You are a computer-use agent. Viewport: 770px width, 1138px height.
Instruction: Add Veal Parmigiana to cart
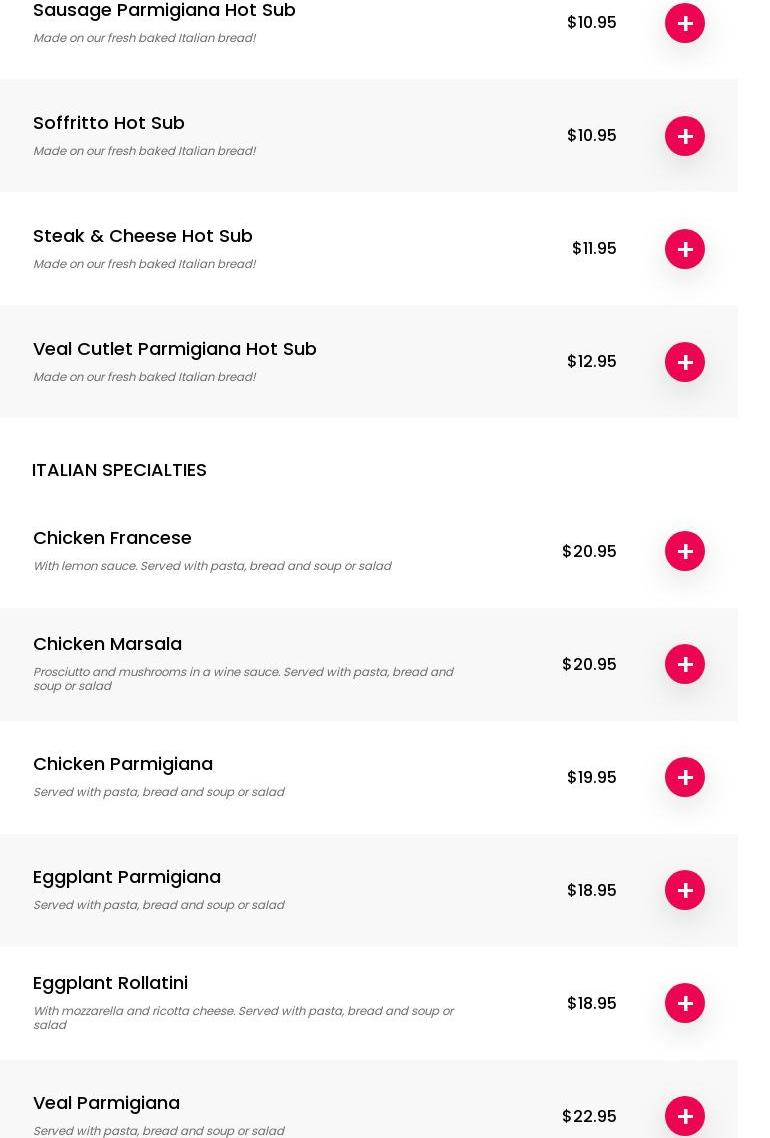(x=685, y=1116)
